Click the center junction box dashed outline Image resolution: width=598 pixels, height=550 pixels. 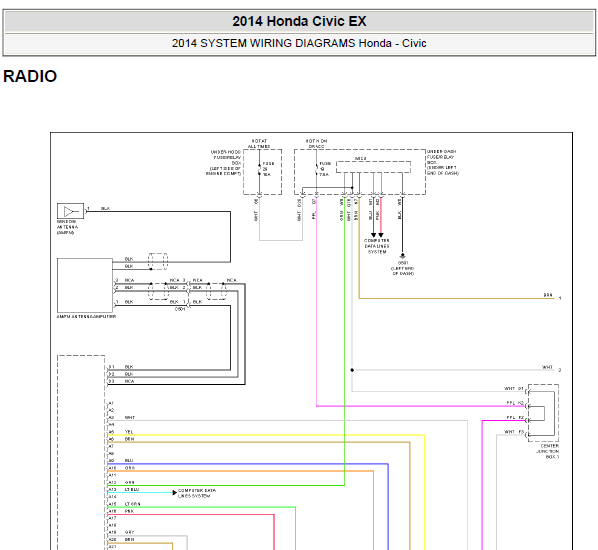click(543, 413)
